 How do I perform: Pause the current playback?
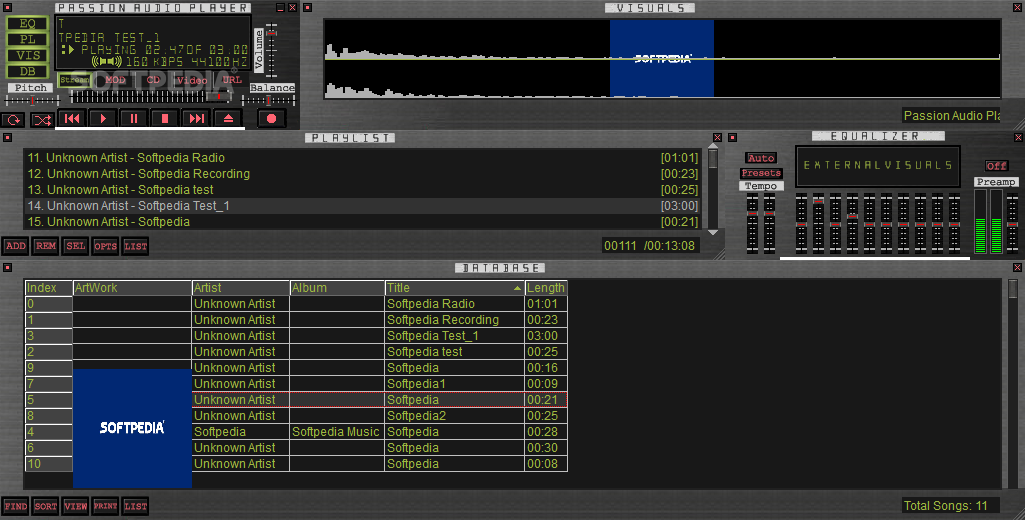coord(134,118)
